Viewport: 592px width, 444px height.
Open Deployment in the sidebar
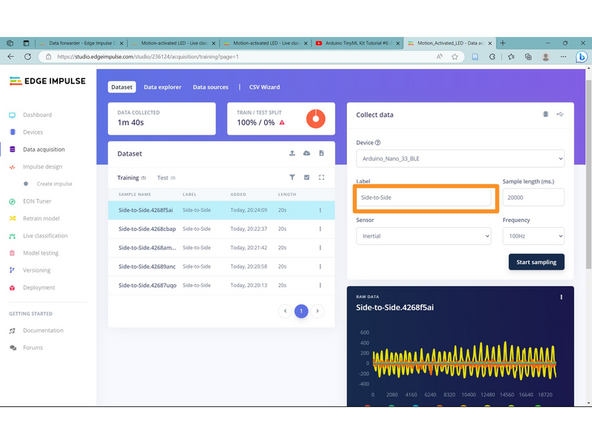click(39, 288)
